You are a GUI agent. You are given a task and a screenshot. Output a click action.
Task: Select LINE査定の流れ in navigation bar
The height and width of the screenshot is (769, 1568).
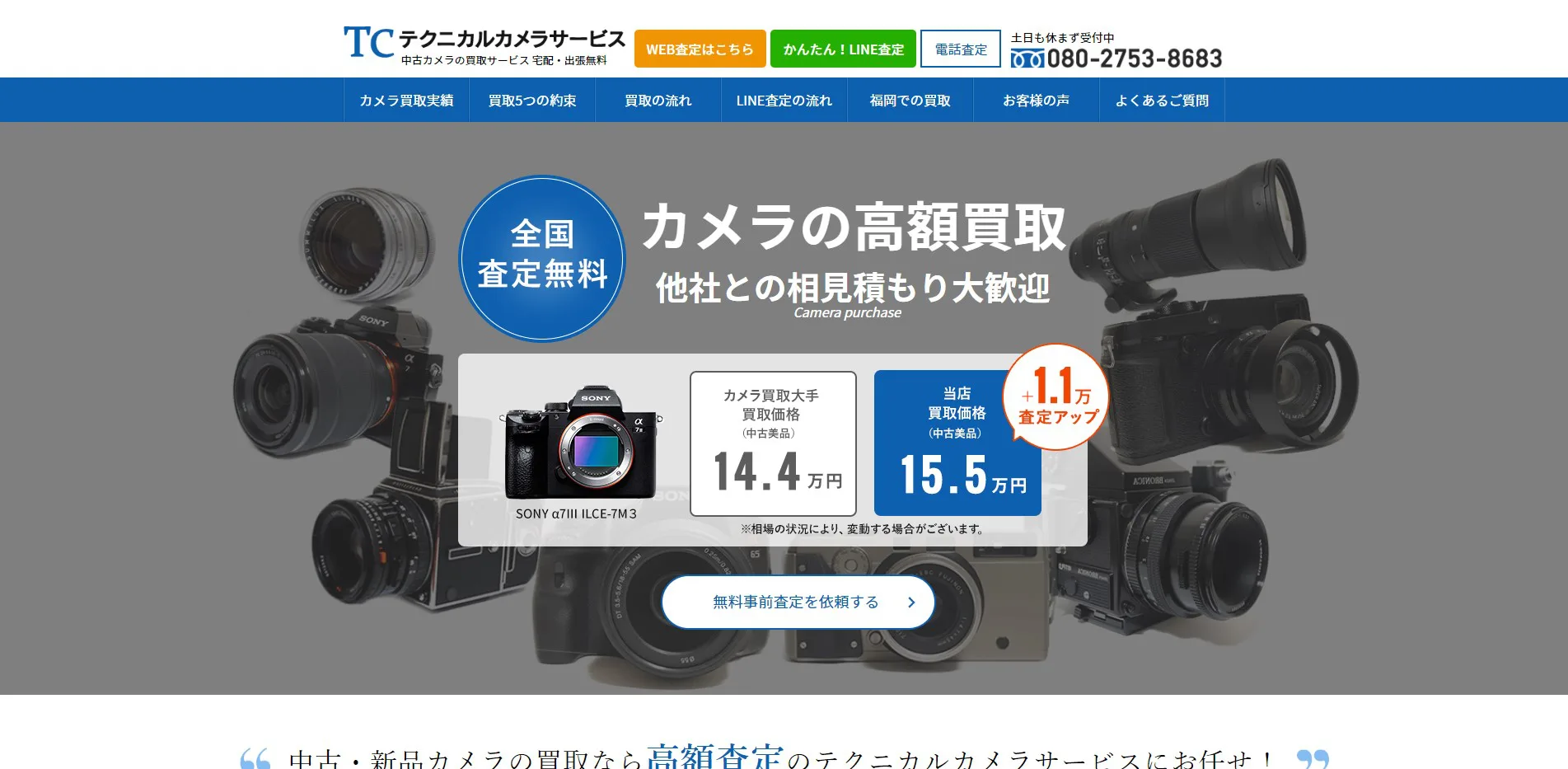pos(784,101)
